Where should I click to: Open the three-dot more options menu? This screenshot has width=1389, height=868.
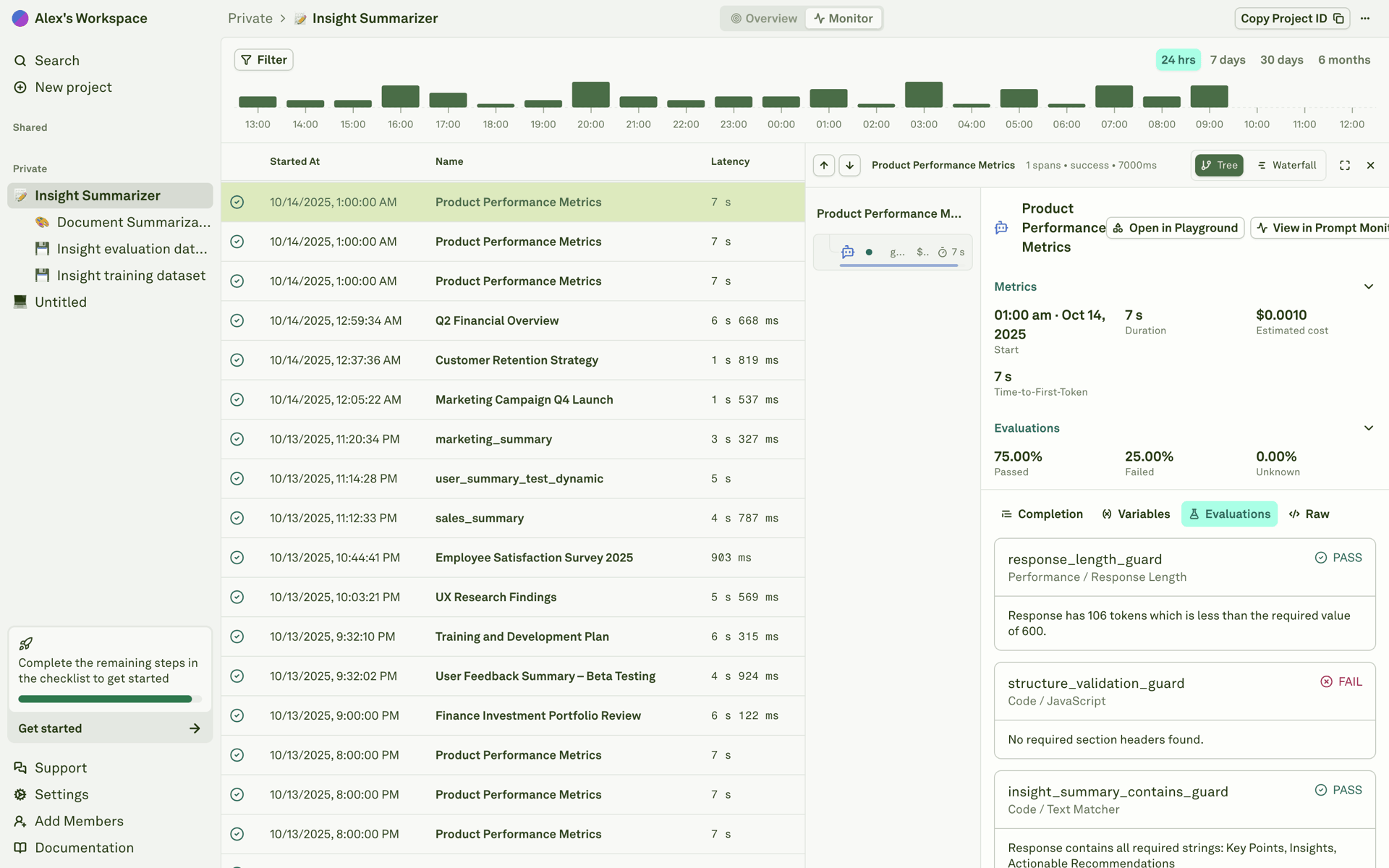point(1365,18)
